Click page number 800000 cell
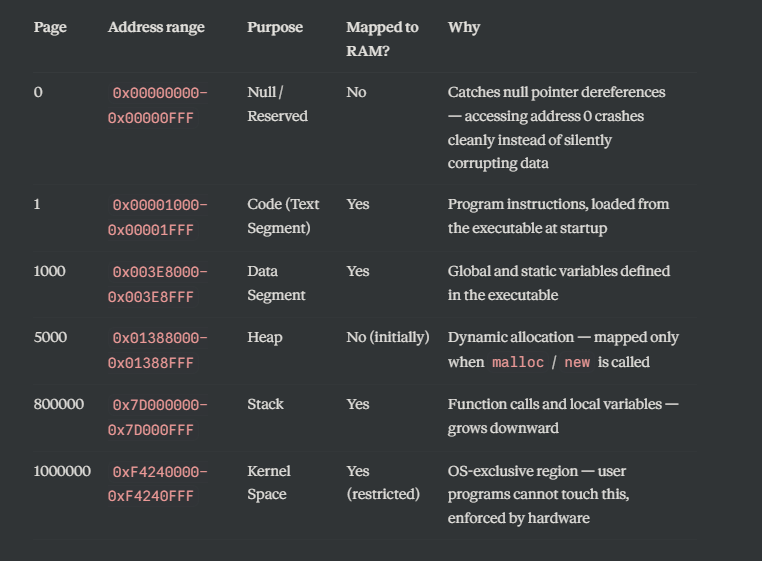Screen dimensions: 762x561 click(58, 404)
